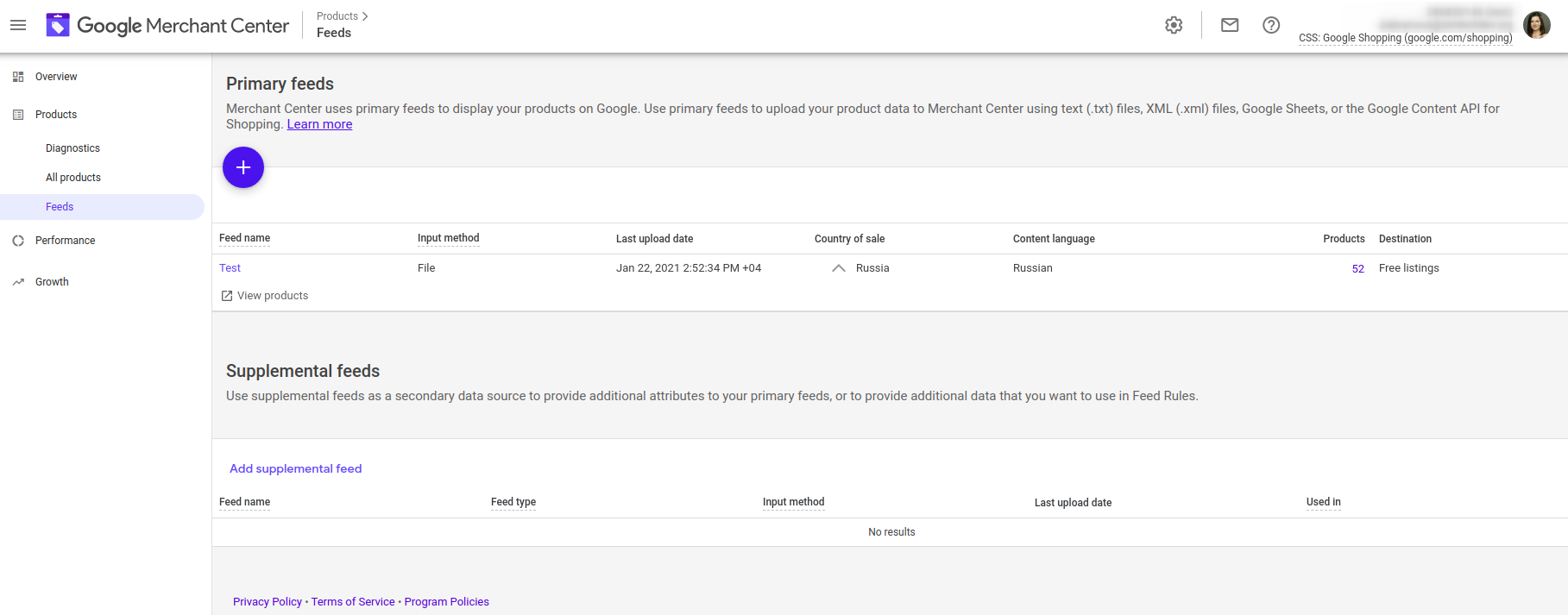Click Add supplemental feed
This screenshot has height=615, width=1568.
pyautogui.click(x=295, y=468)
